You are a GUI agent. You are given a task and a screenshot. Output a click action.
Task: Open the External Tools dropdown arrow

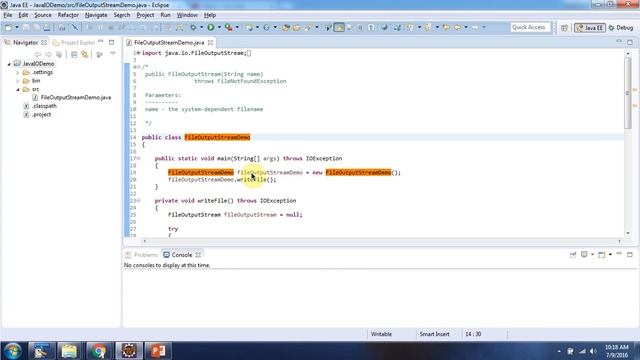(237, 27)
